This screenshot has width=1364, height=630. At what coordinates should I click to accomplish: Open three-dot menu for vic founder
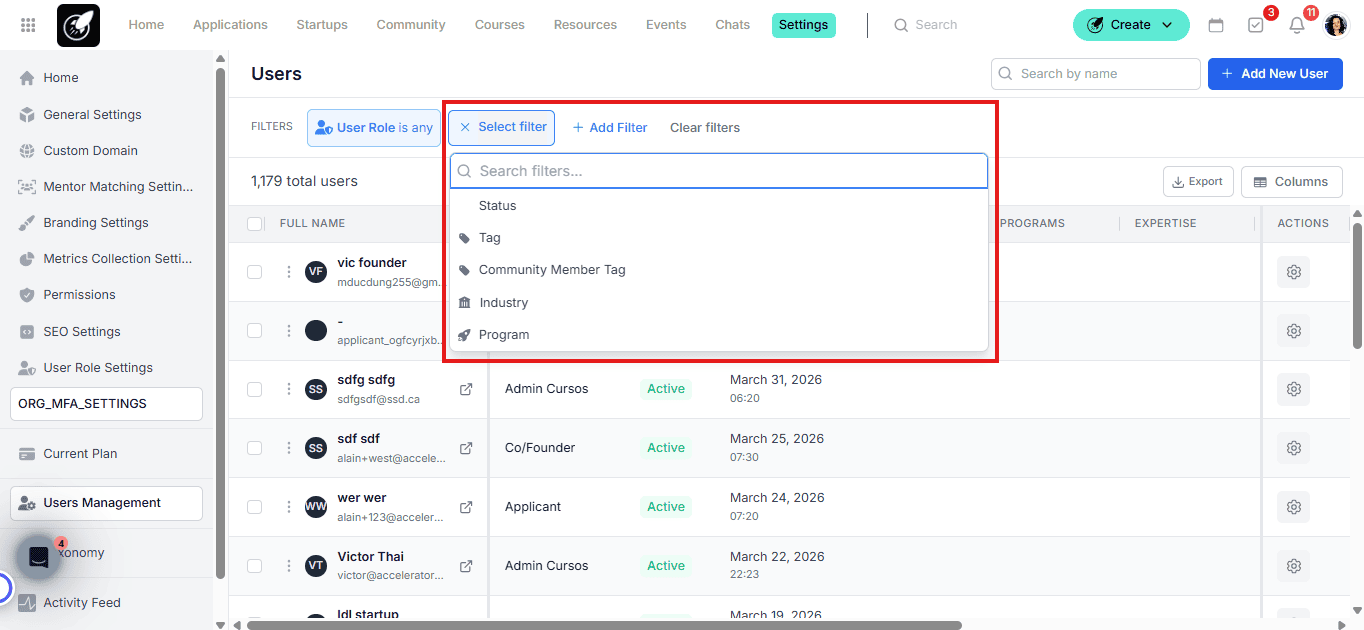click(288, 272)
